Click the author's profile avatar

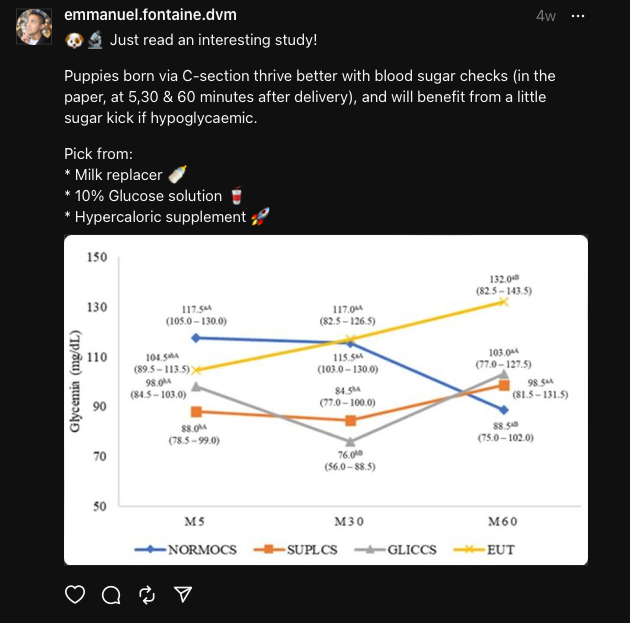pyautogui.click(x=34, y=27)
